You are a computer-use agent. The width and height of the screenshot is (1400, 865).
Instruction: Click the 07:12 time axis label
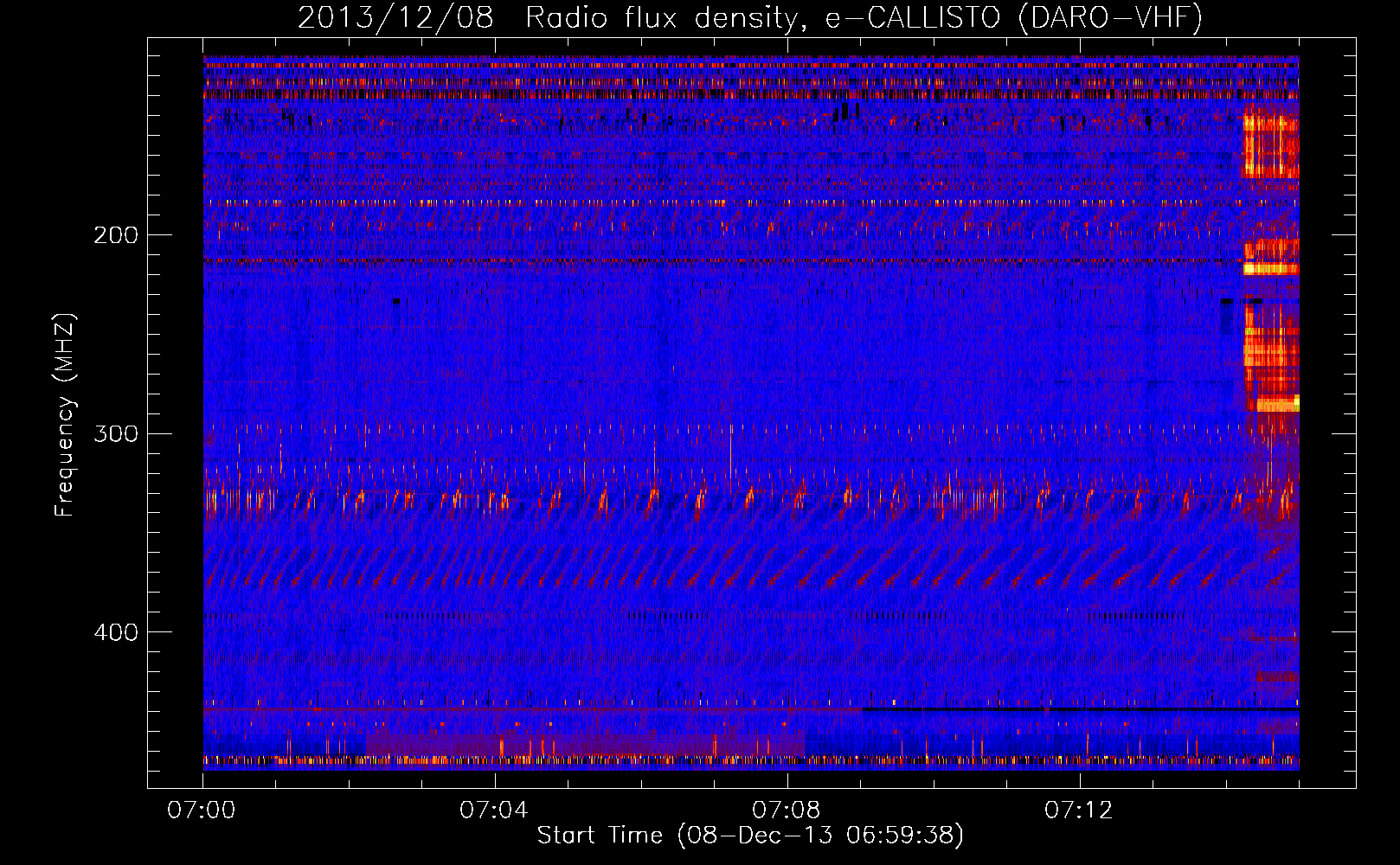(1079, 811)
